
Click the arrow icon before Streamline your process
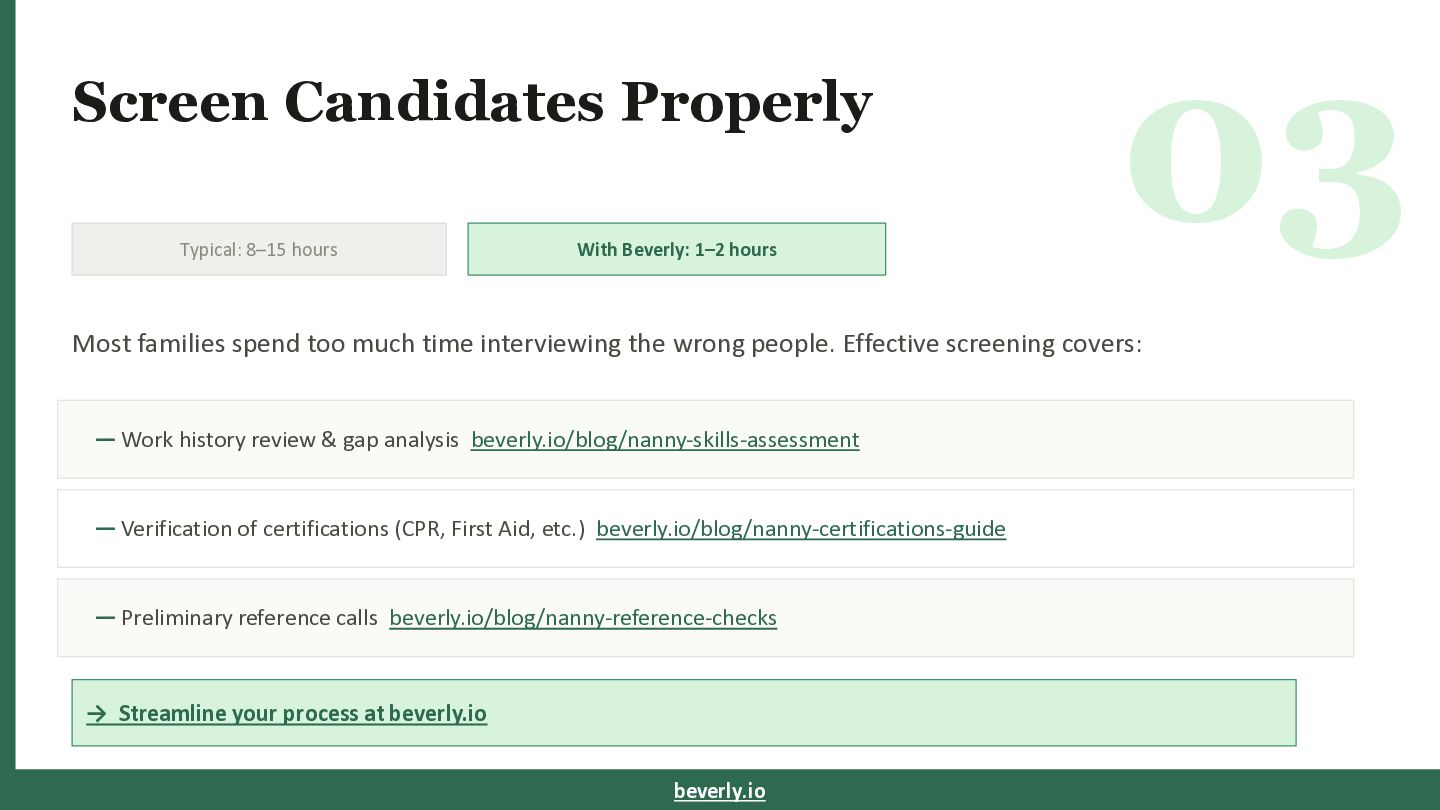[96, 713]
